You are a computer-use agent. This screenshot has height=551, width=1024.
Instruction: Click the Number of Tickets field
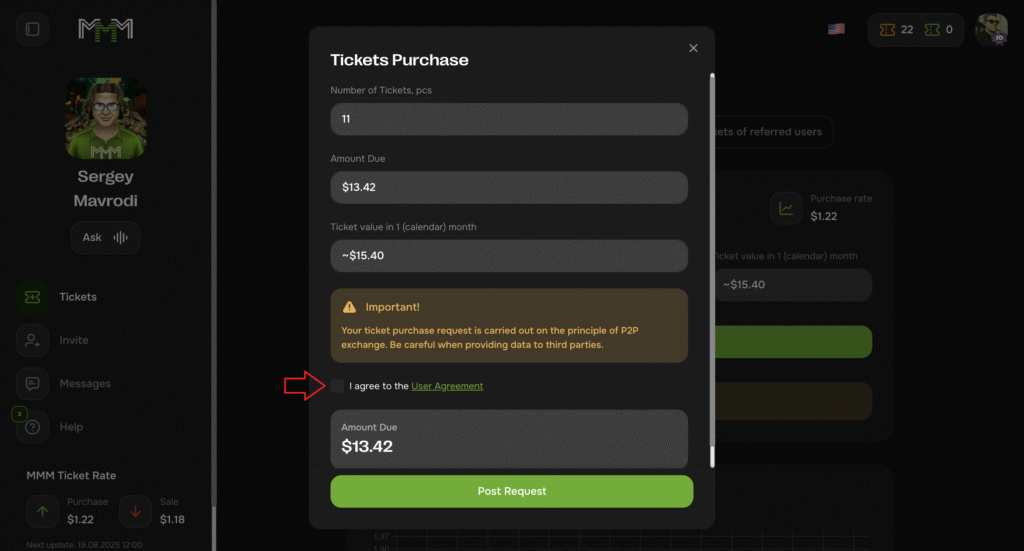tap(509, 119)
